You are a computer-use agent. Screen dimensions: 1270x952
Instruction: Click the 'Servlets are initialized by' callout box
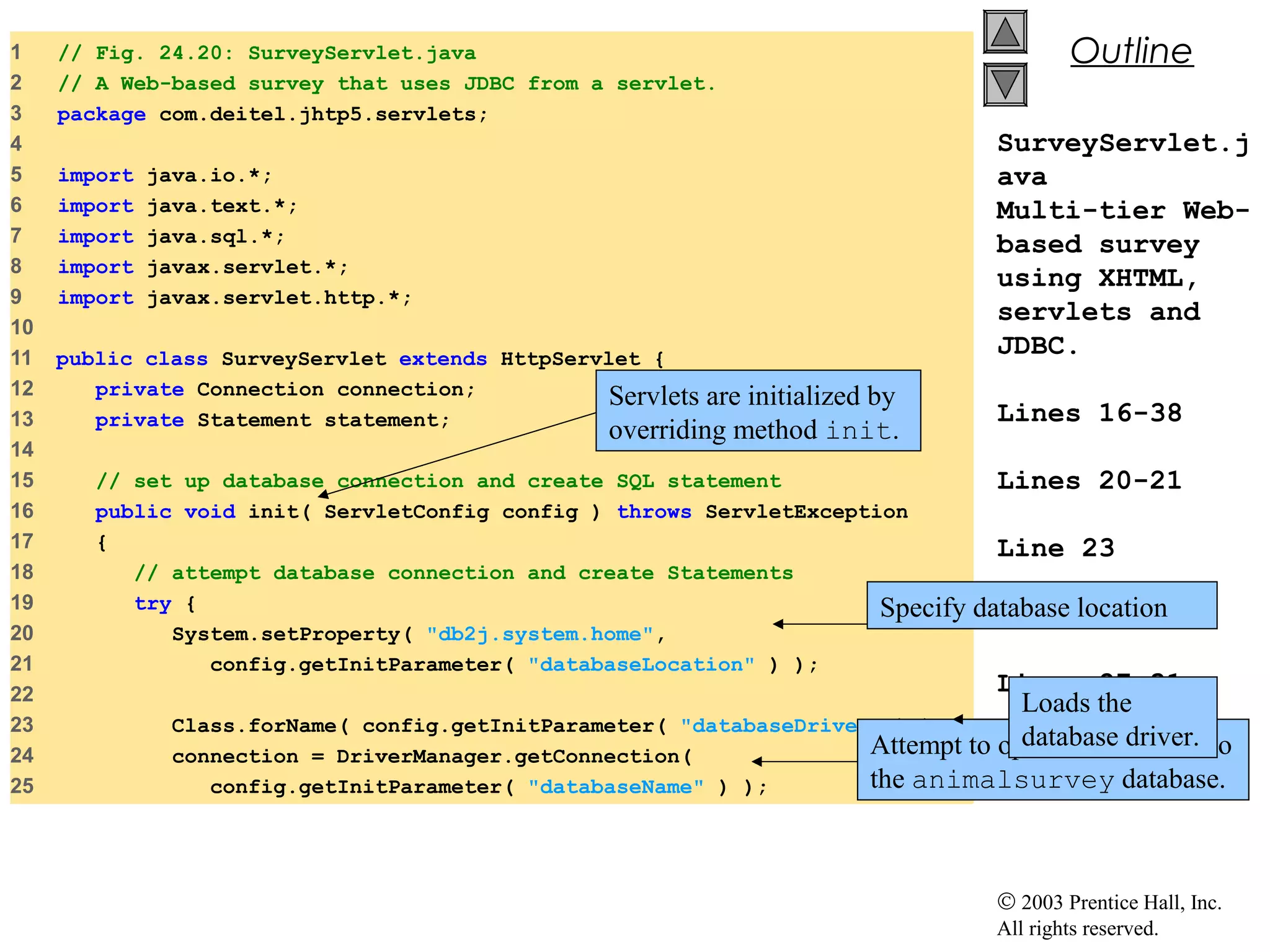pos(758,411)
